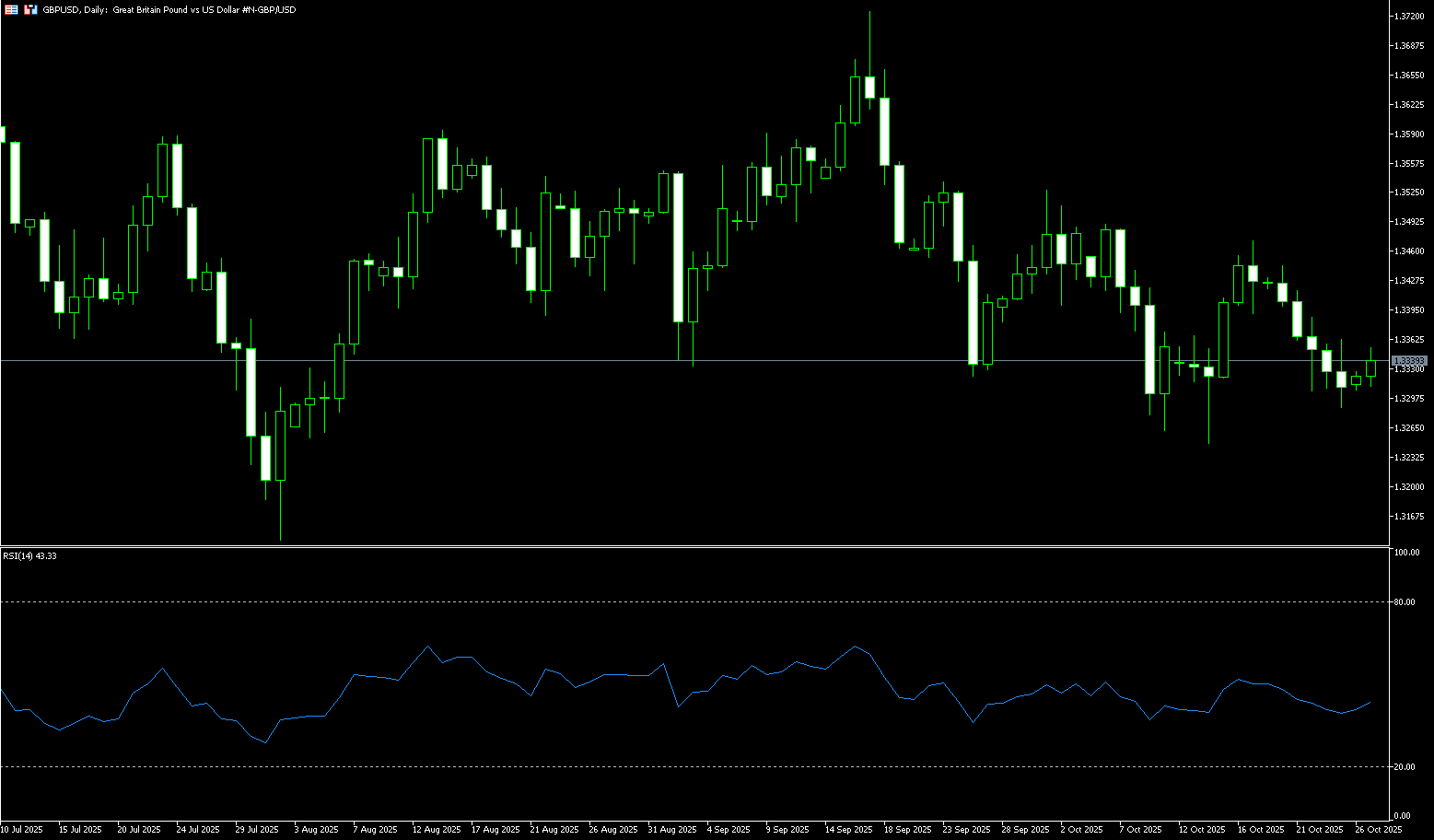Click the 1.37200 level on the price scale
The width and height of the screenshot is (1434, 840).
(x=1410, y=17)
